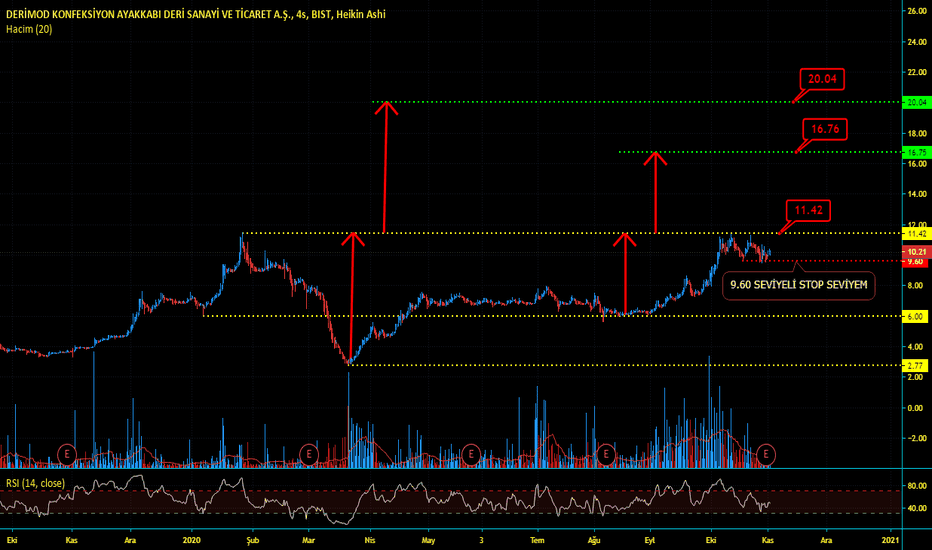Viewport: 932px width, 550px height.
Task: Click the earnings E marker above Kas 2019
Action: [x=67, y=454]
